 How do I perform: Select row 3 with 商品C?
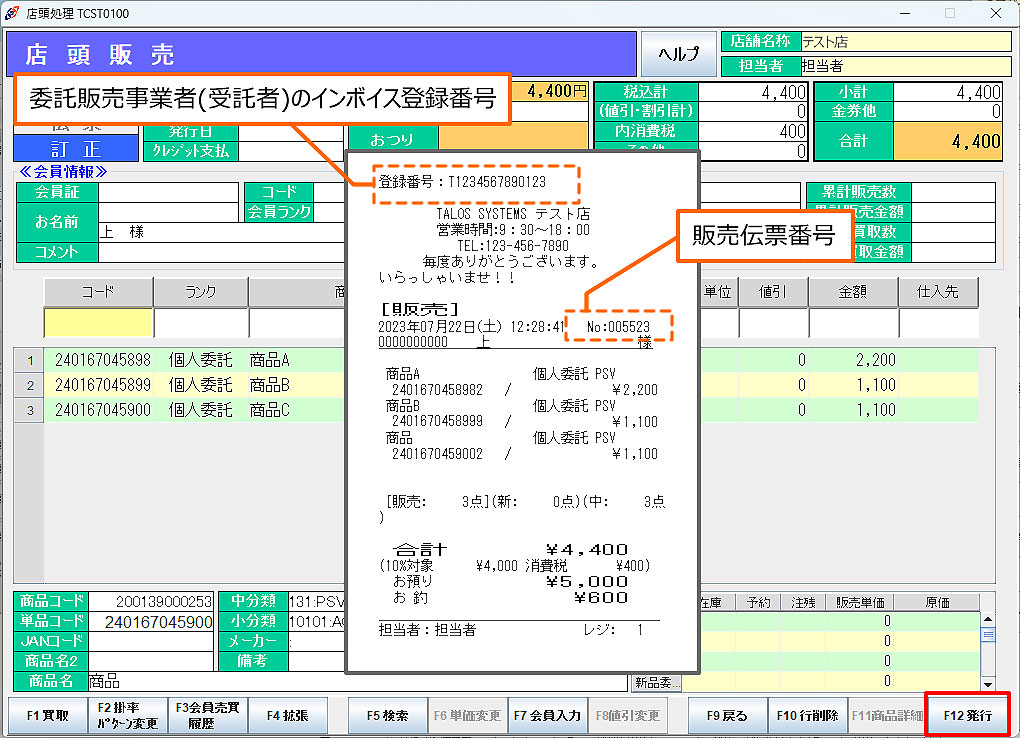(200, 410)
